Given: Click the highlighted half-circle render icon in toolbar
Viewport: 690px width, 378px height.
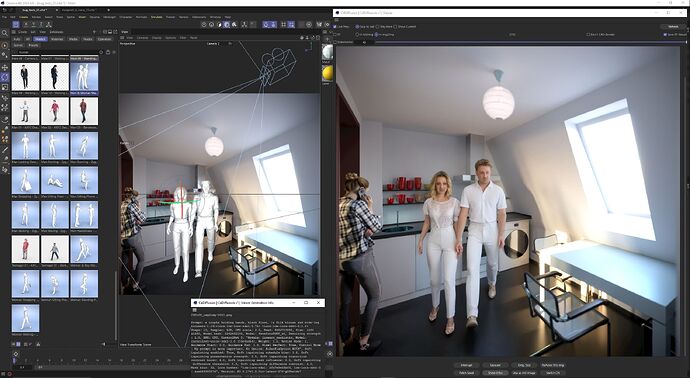Looking at the screenshot, I should click(227, 24).
